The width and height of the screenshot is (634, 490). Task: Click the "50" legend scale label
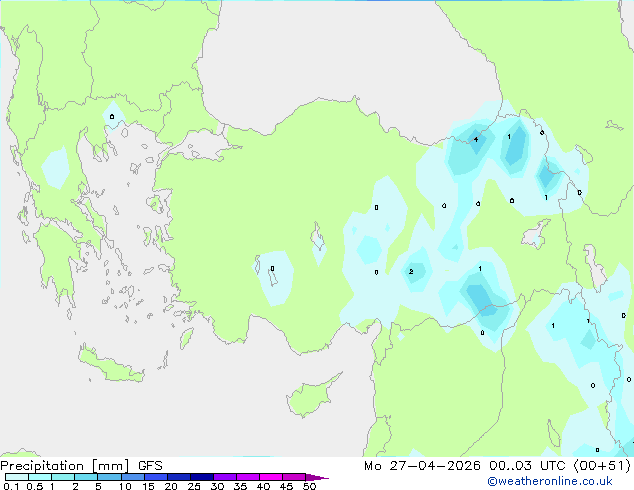pos(309,486)
